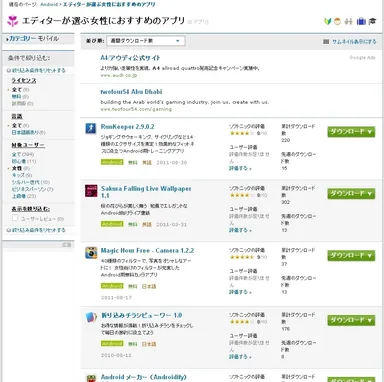Click the pink tulip icon beside the page title

point(13,21)
